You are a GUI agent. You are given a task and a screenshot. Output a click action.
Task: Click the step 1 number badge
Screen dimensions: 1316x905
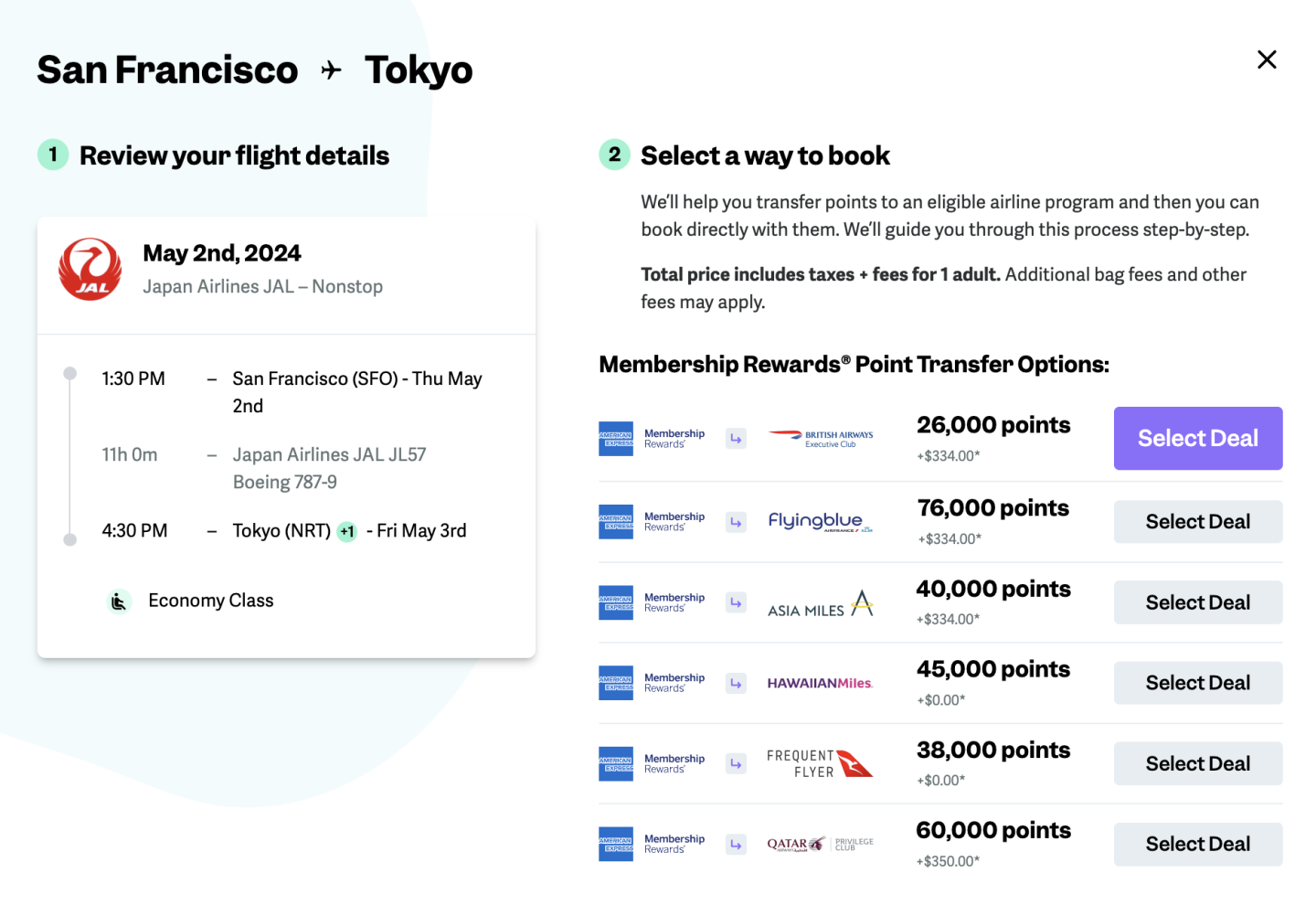[53, 154]
